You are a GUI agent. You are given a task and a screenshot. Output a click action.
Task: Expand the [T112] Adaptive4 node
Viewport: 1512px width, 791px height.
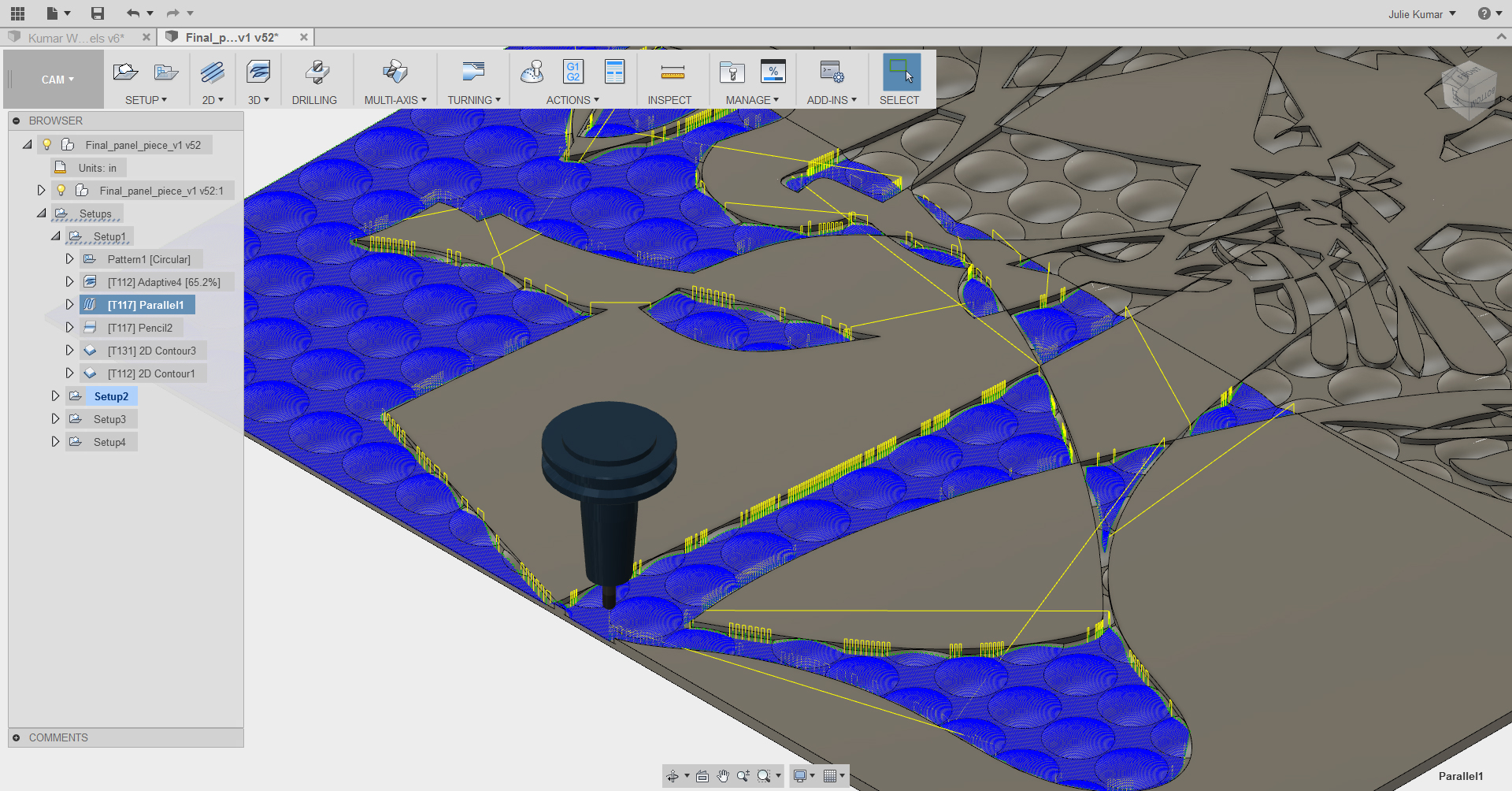pyautogui.click(x=69, y=282)
